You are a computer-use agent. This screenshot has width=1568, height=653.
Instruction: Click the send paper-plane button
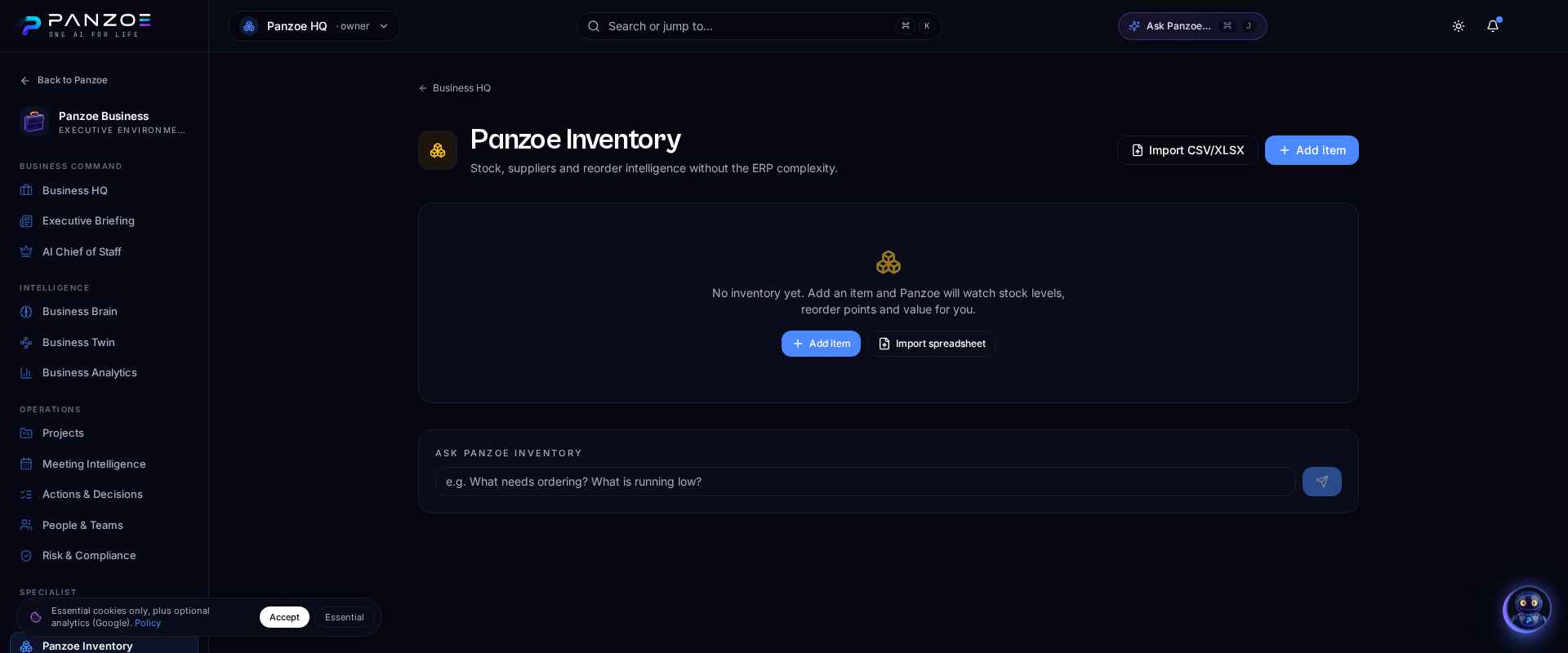tap(1322, 482)
